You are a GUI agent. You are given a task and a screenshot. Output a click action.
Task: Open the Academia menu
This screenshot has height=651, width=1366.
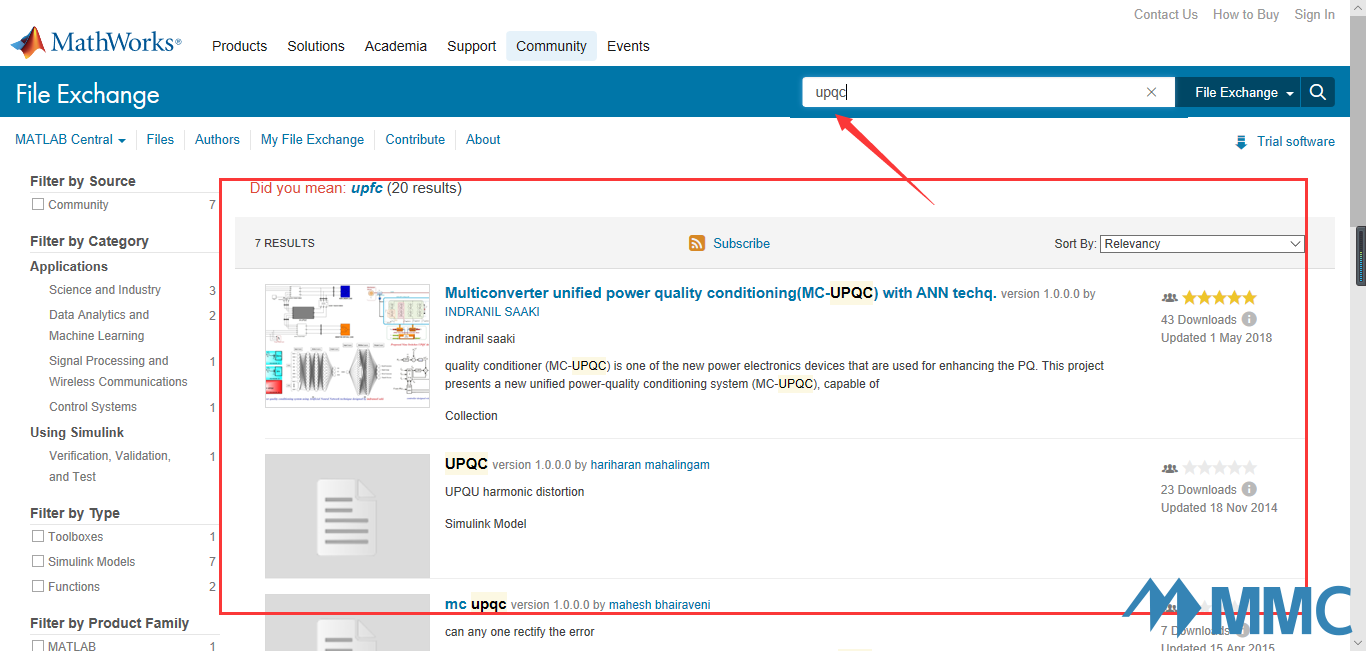tap(396, 46)
